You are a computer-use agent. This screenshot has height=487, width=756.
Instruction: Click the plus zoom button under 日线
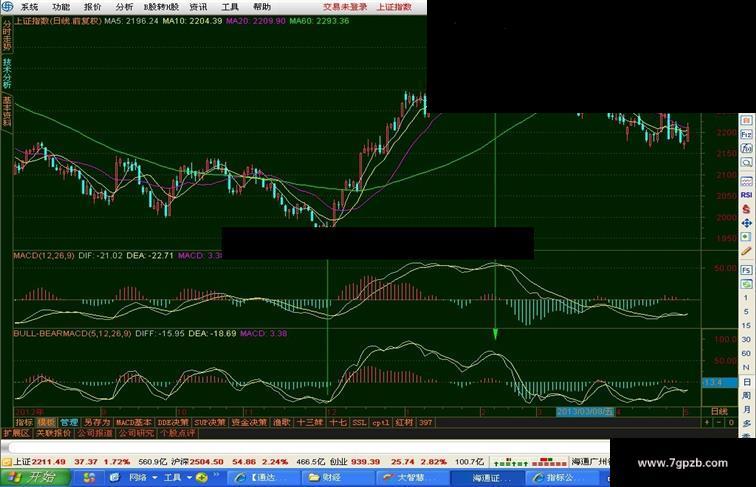[x=707, y=422]
